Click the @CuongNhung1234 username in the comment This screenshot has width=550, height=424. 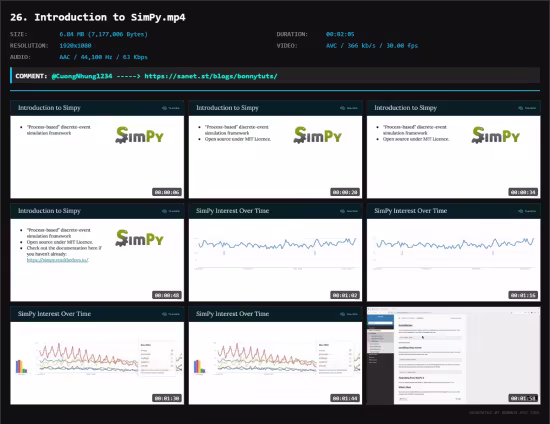click(82, 76)
